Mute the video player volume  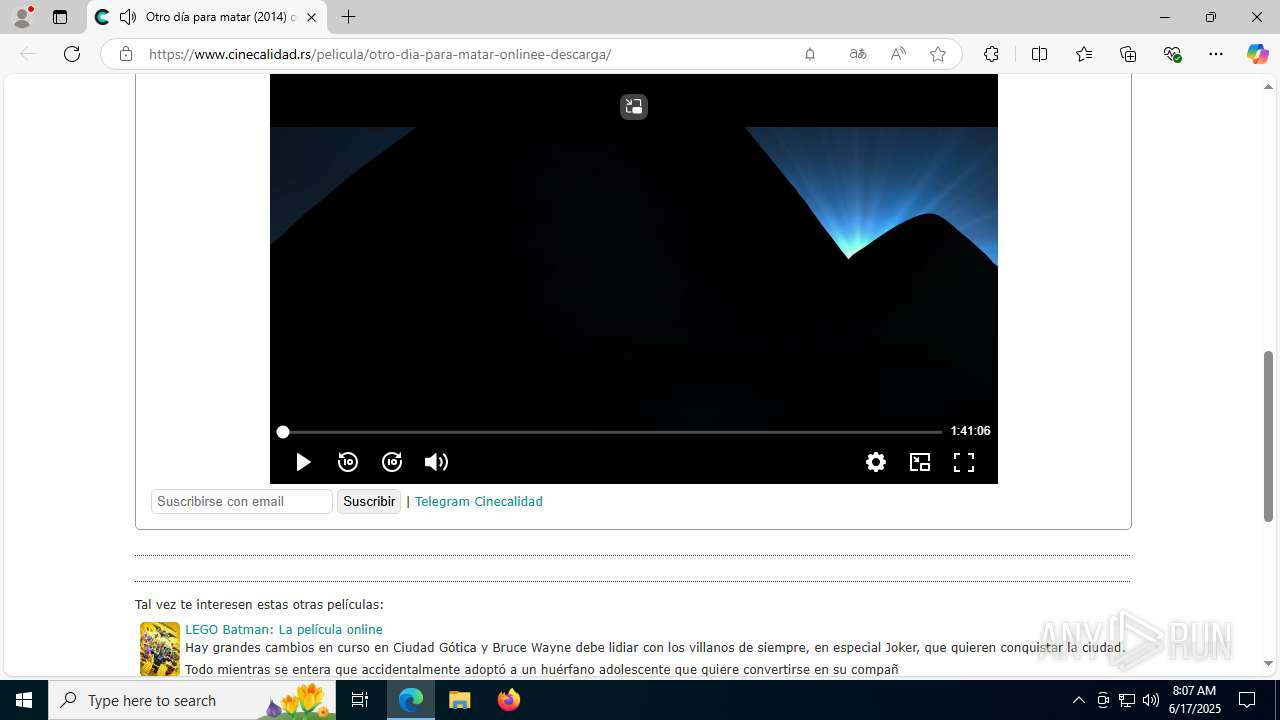pyautogui.click(x=436, y=462)
